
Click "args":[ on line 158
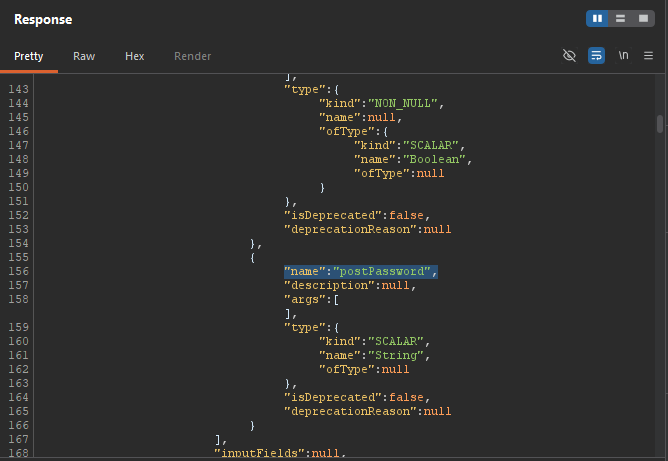coord(311,300)
